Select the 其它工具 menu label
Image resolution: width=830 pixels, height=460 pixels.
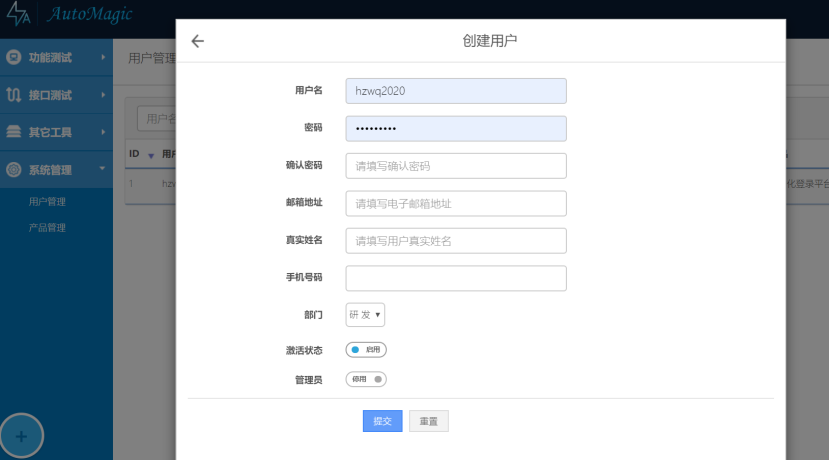click(50, 132)
